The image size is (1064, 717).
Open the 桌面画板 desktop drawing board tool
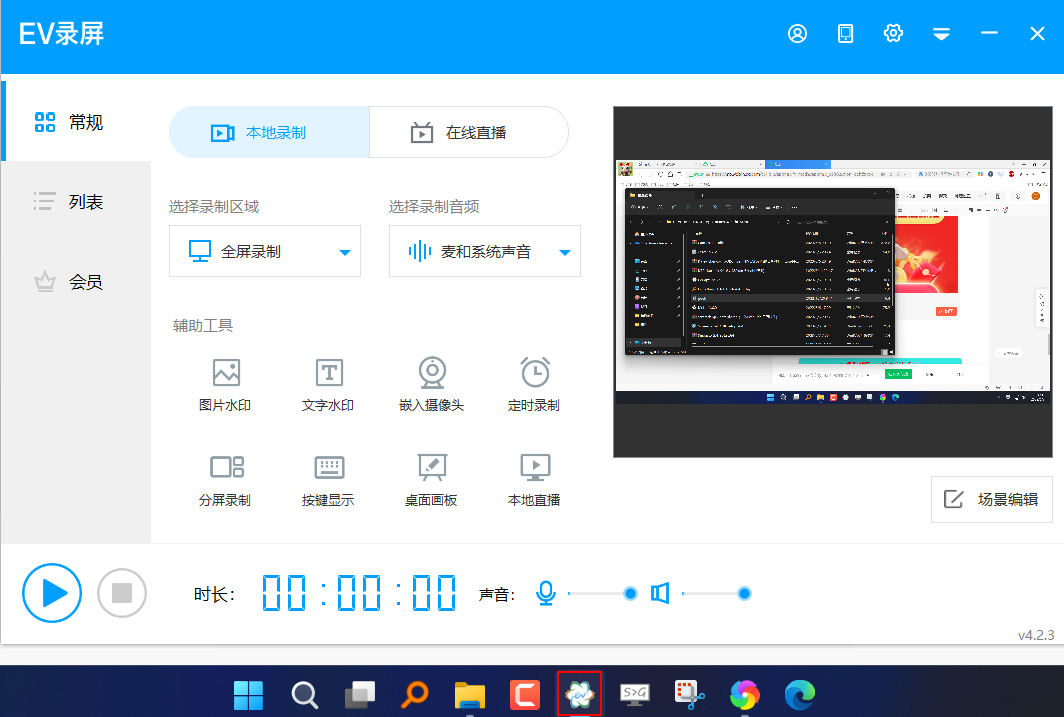432,480
